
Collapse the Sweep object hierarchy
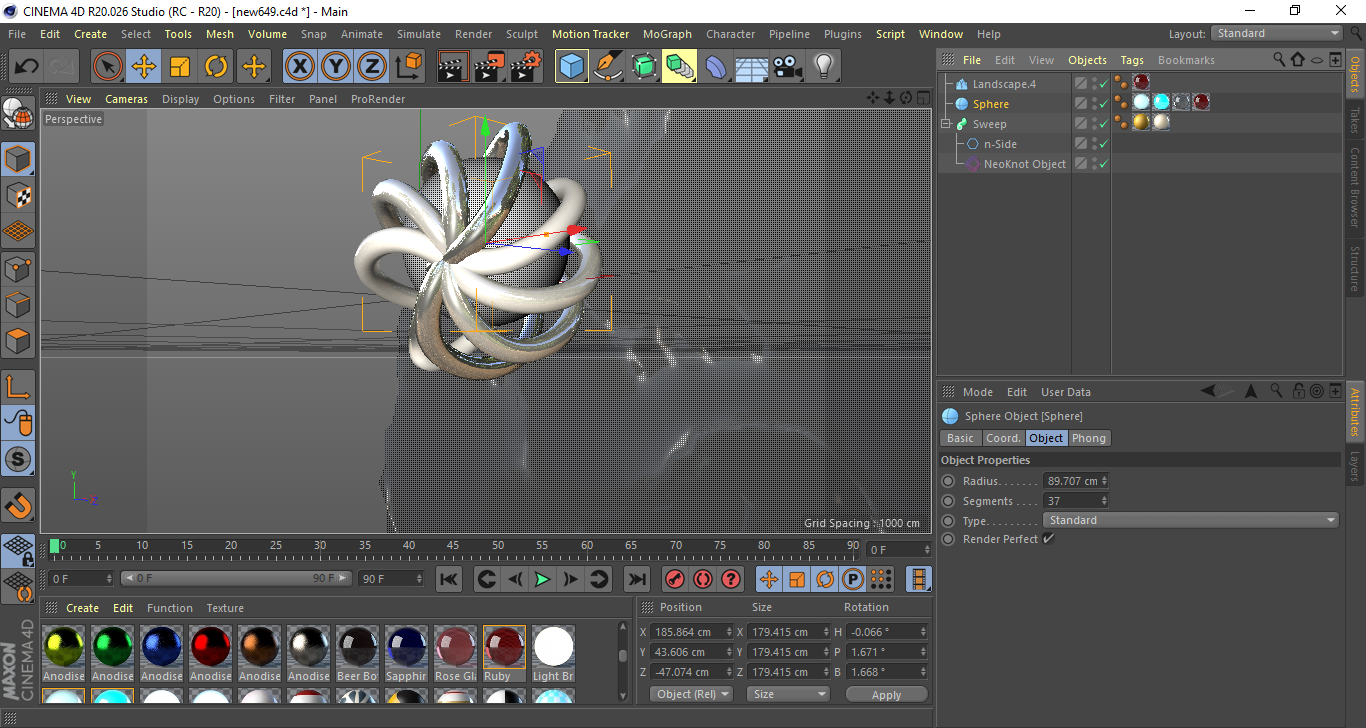point(945,124)
